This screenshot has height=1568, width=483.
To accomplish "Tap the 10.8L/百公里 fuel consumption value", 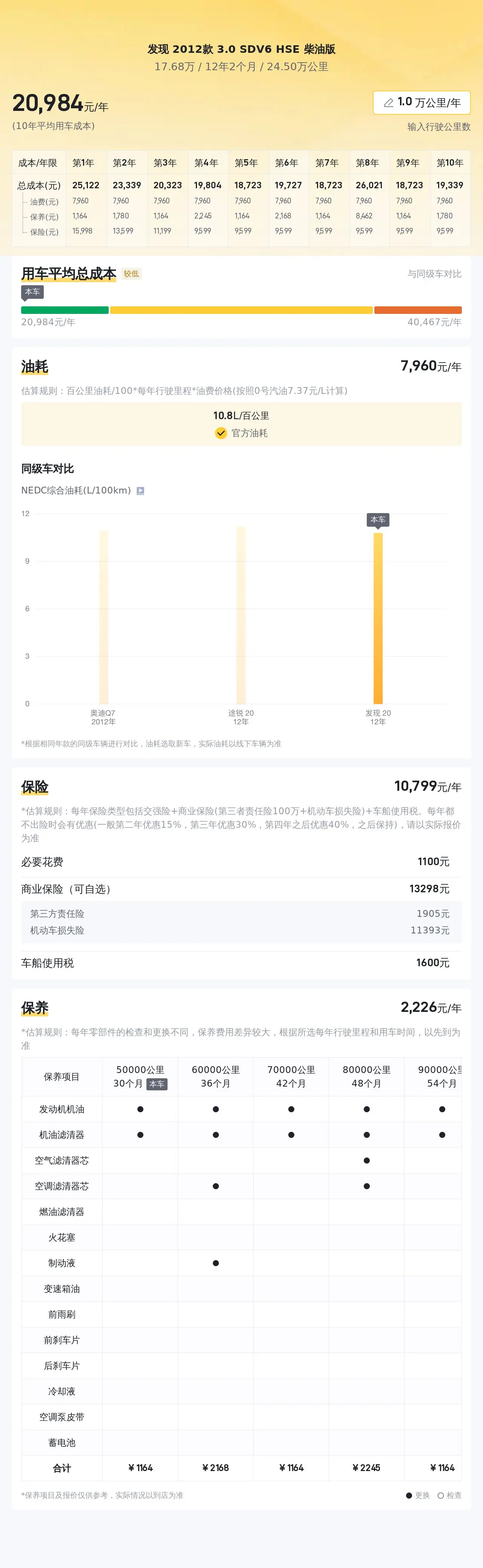I will coord(241,416).
